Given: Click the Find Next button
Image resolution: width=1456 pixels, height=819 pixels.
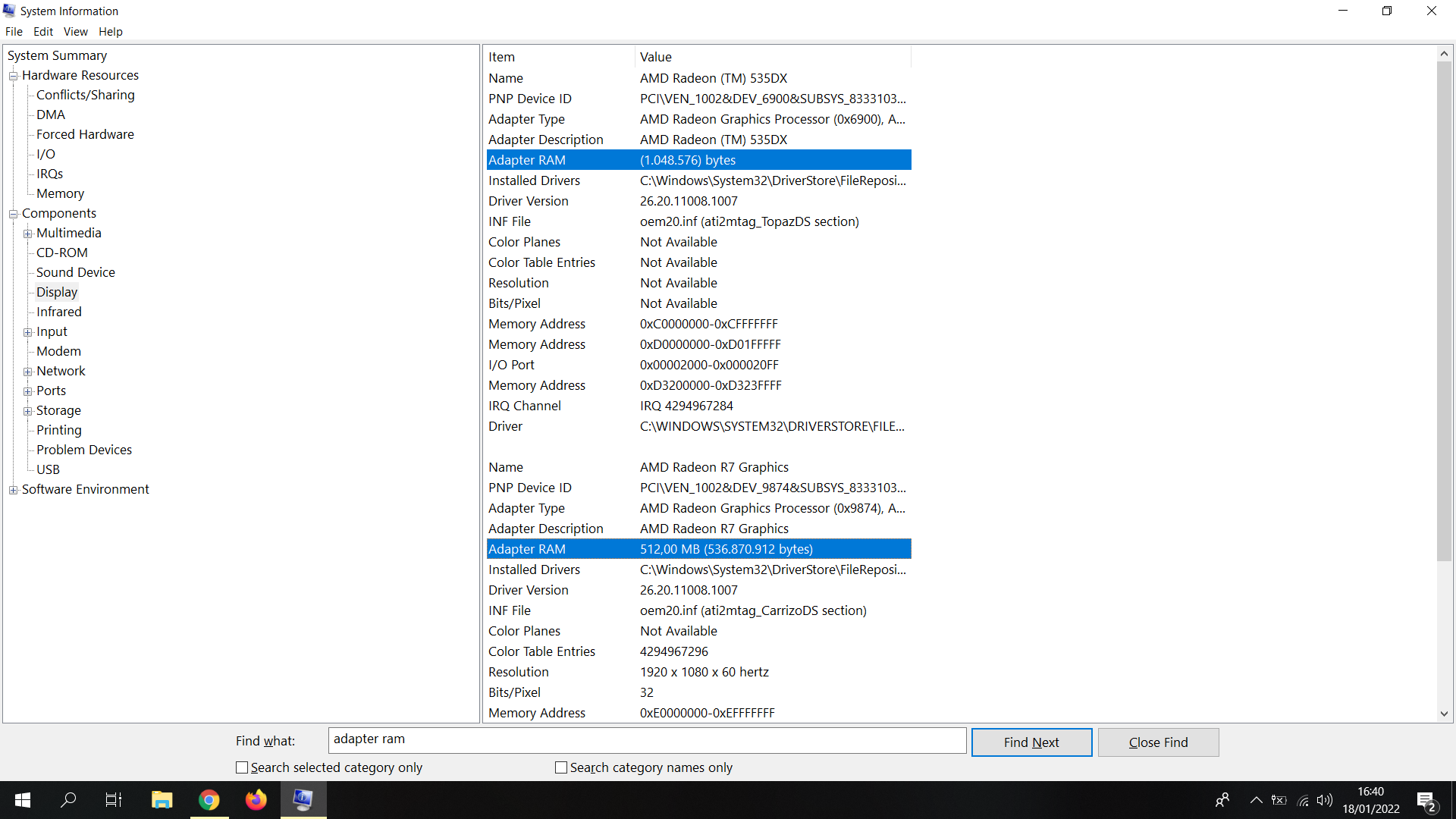Looking at the screenshot, I should [x=1031, y=742].
